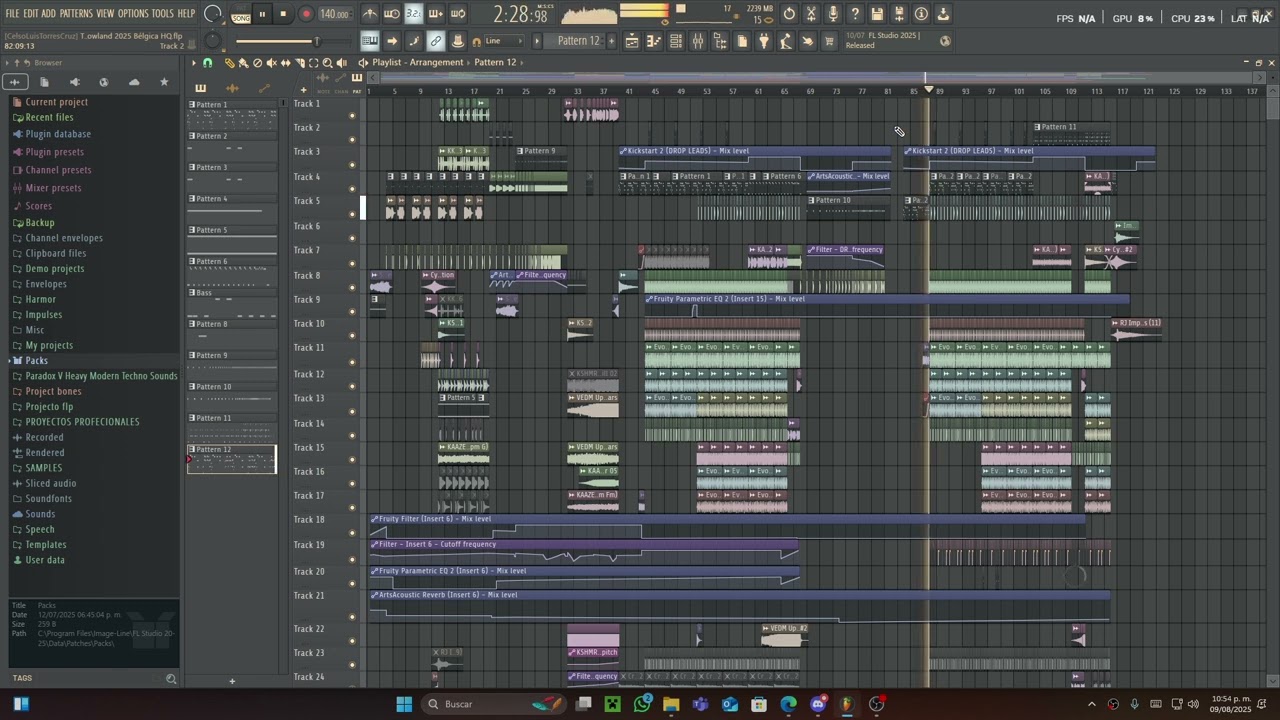Open the Playlist view via toolbar icon

point(632,41)
